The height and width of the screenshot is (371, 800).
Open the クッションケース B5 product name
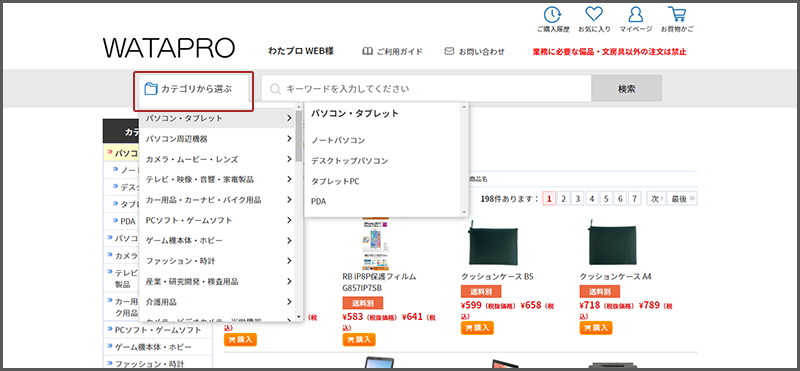coord(497,277)
